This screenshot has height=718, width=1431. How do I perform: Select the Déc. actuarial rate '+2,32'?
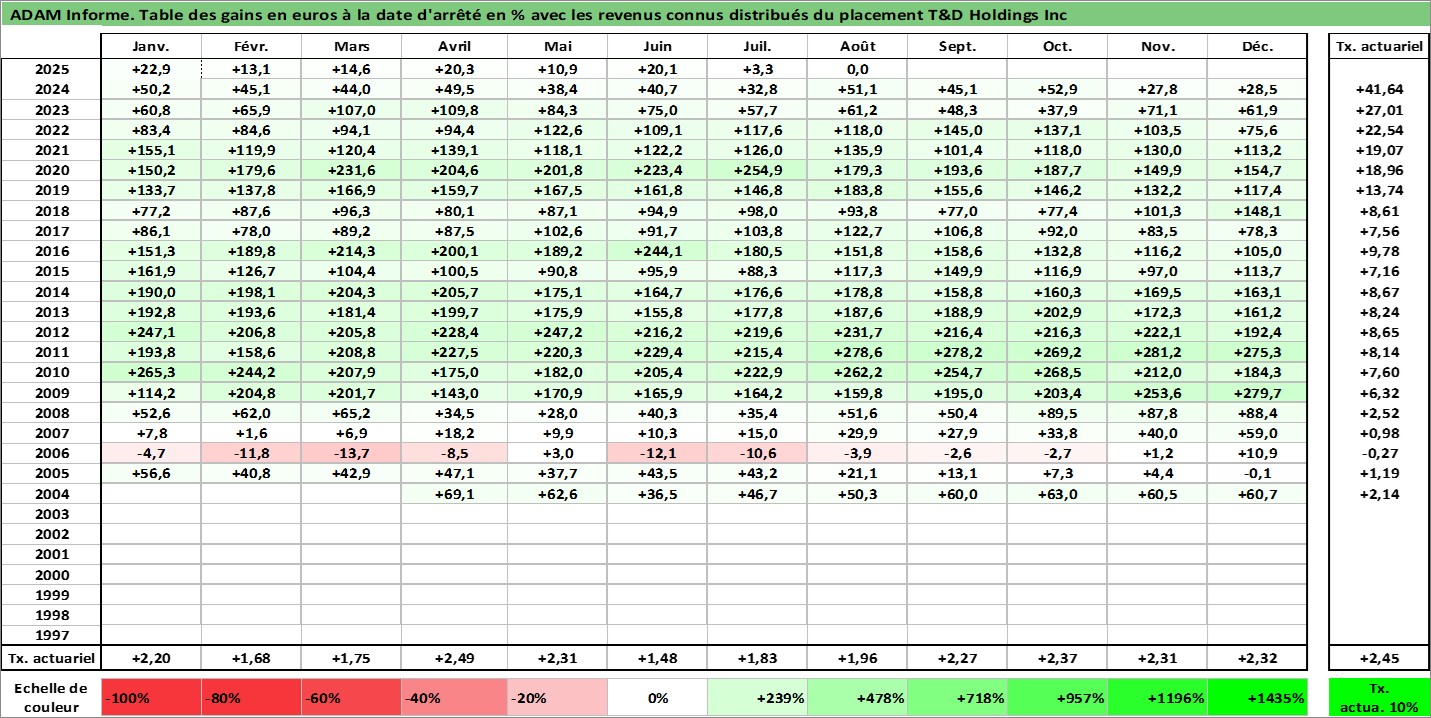tap(1257, 658)
